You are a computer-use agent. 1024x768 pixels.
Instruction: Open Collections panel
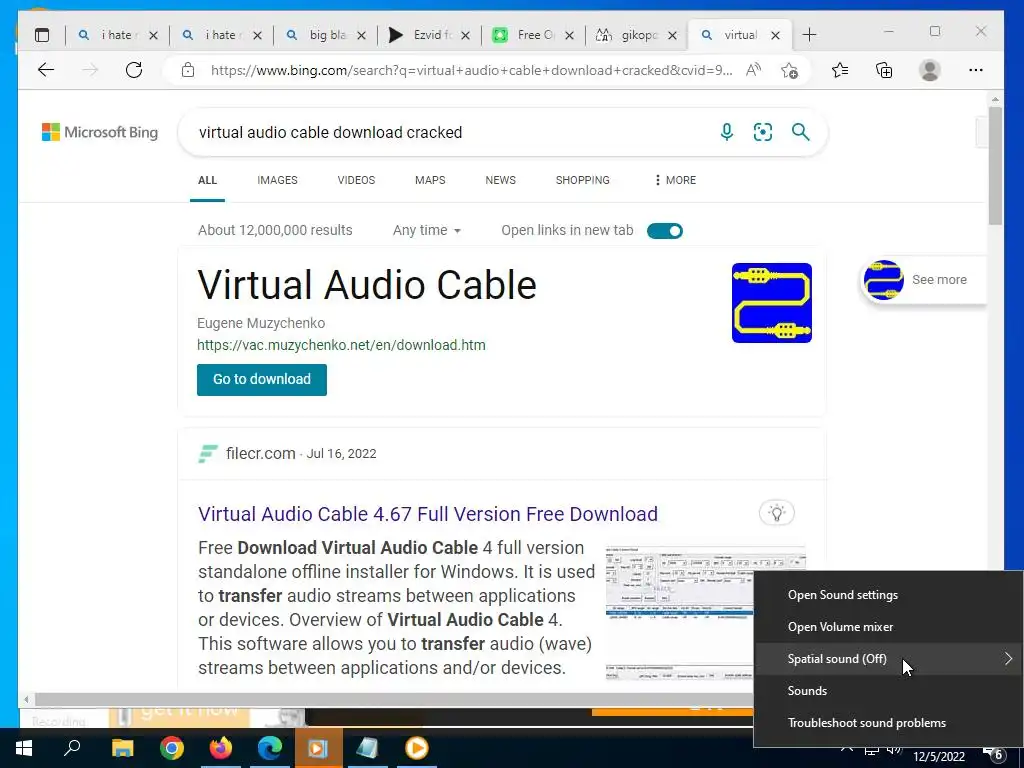[884, 70]
